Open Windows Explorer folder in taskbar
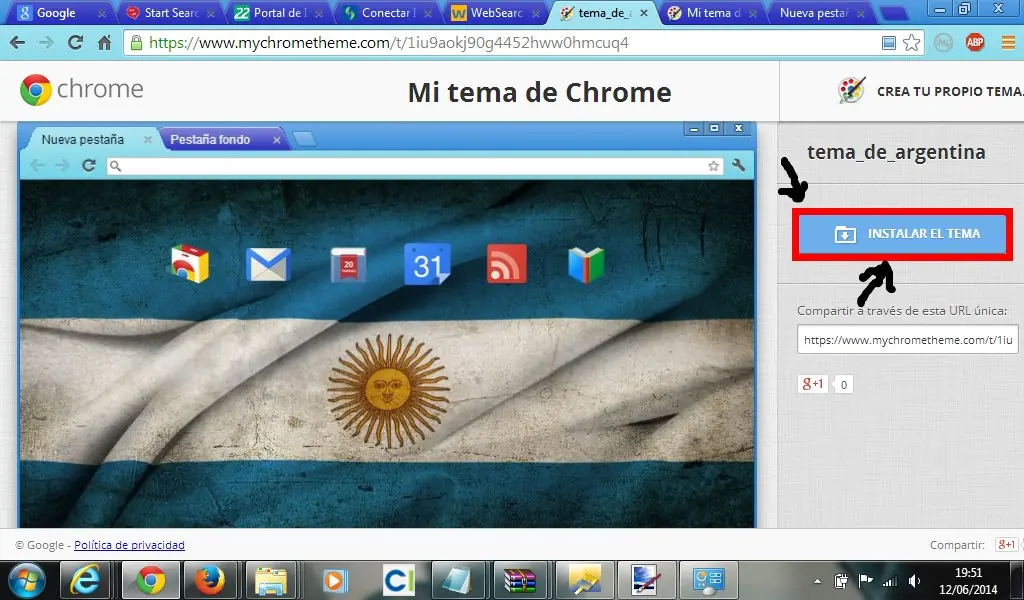This screenshot has width=1024, height=600. pyautogui.click(x=271, y=580)
